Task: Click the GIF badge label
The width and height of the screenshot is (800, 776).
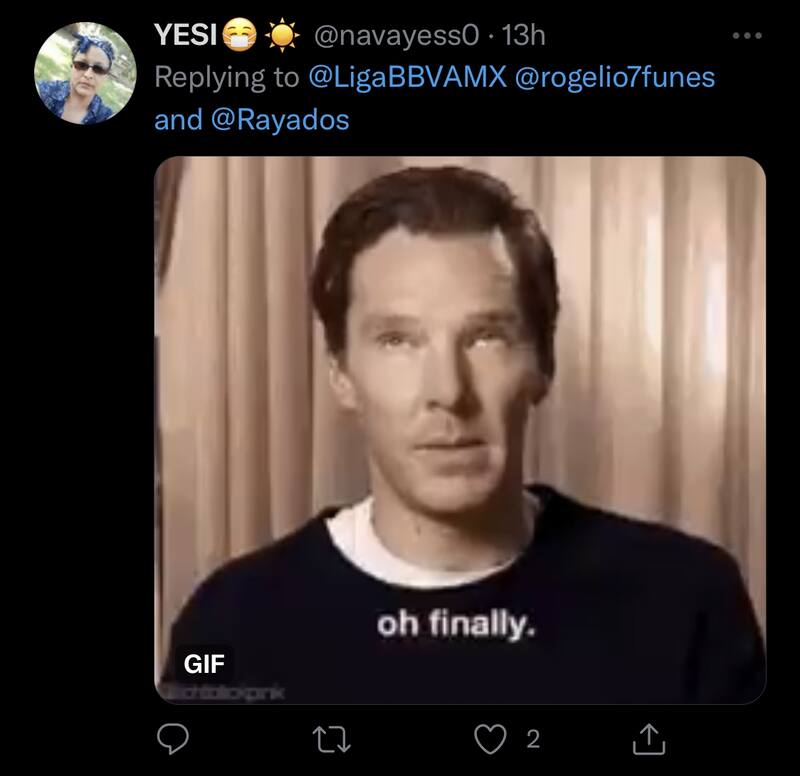Action: click(x=202, y=662)
